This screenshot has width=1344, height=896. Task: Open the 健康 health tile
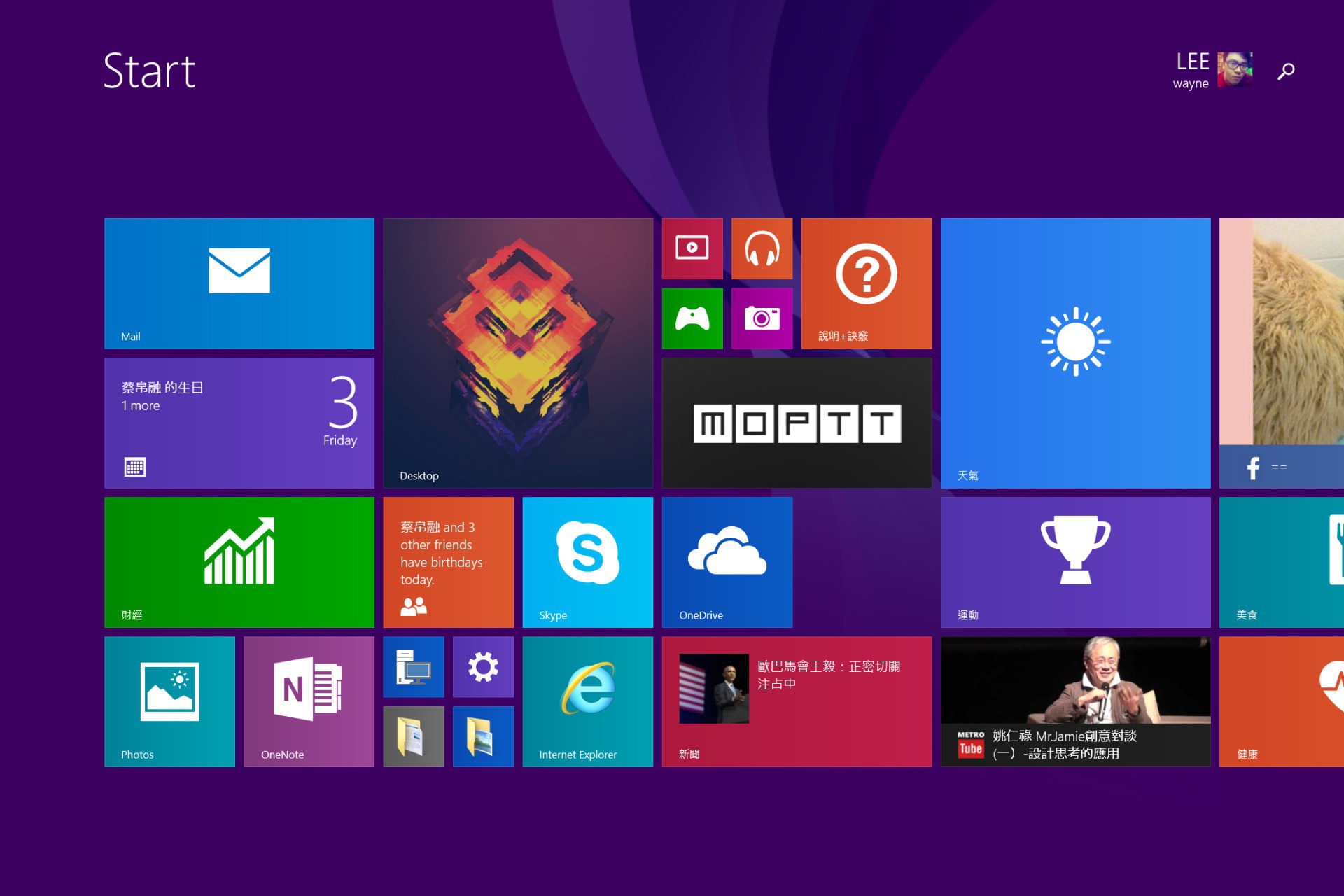[x=1282, y=701]
